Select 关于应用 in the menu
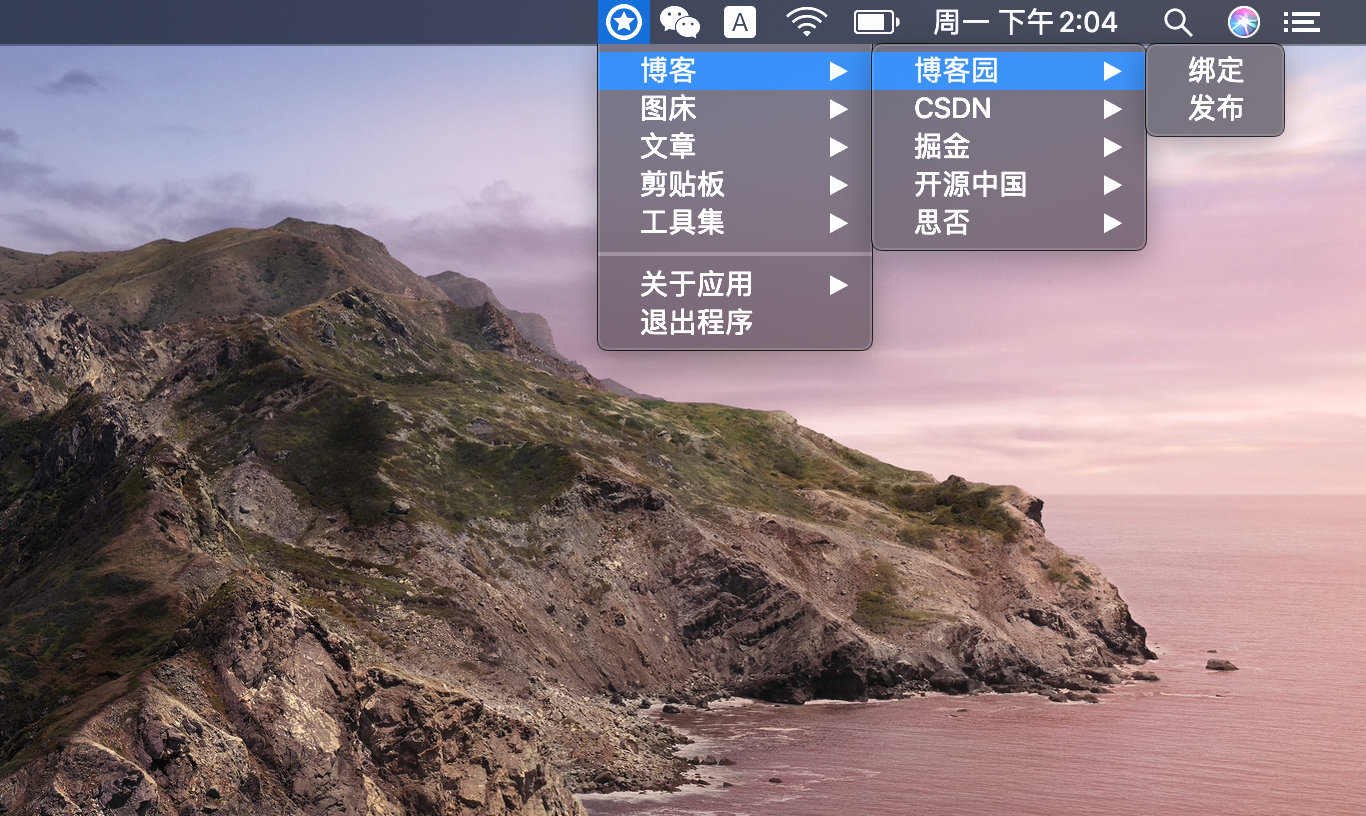The height and width of the screenshot is (816, 1366). point(735,285)
